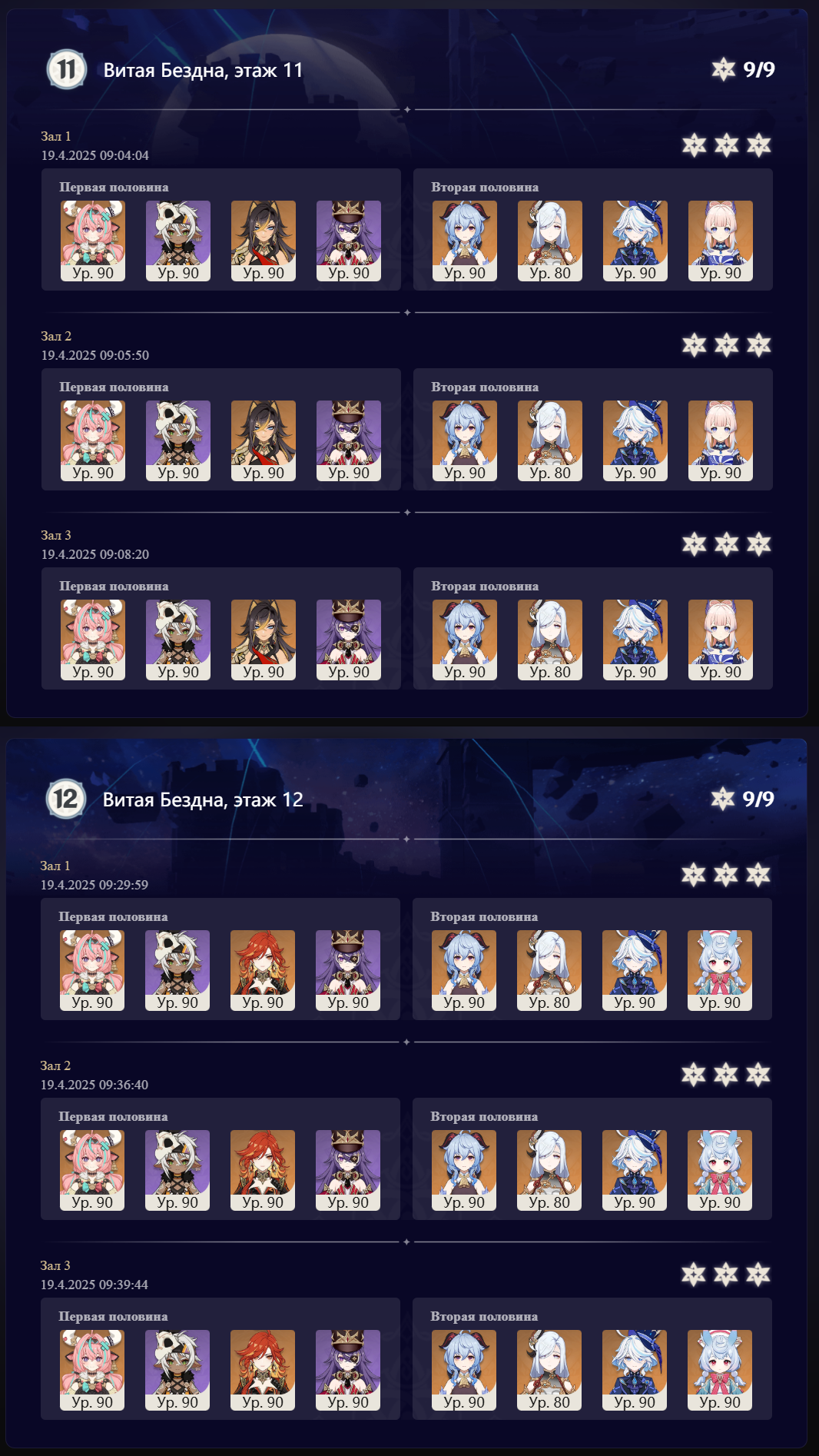
Task: Select skull-masked character in floor 11 Зал 2 first half
Action: [x=178, y=441]
